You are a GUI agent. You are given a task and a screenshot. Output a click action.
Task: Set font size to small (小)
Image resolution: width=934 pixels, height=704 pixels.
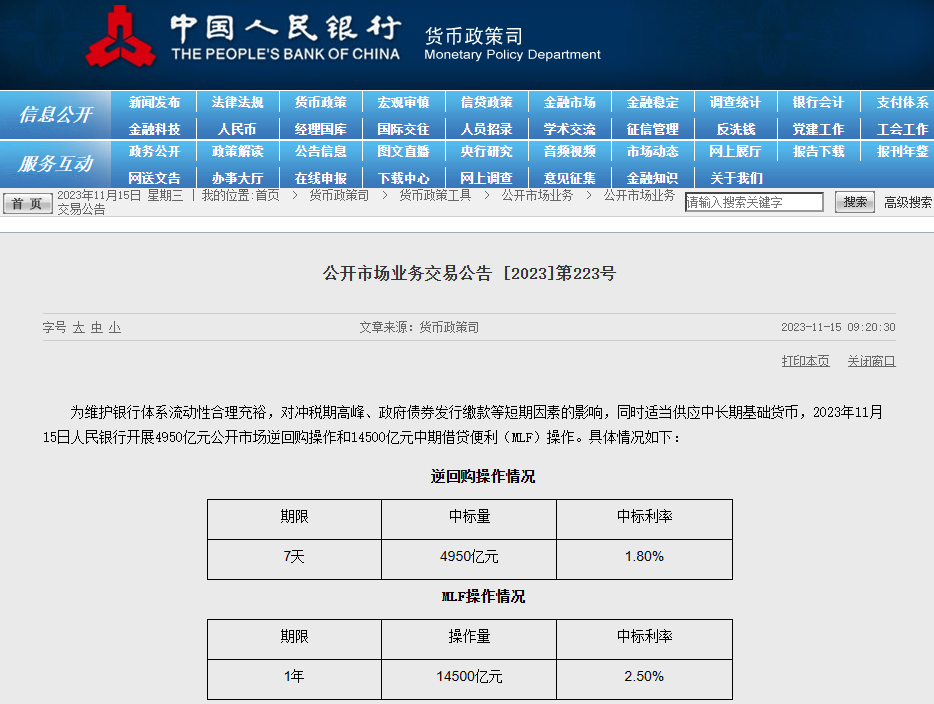(x=114, y=327)
